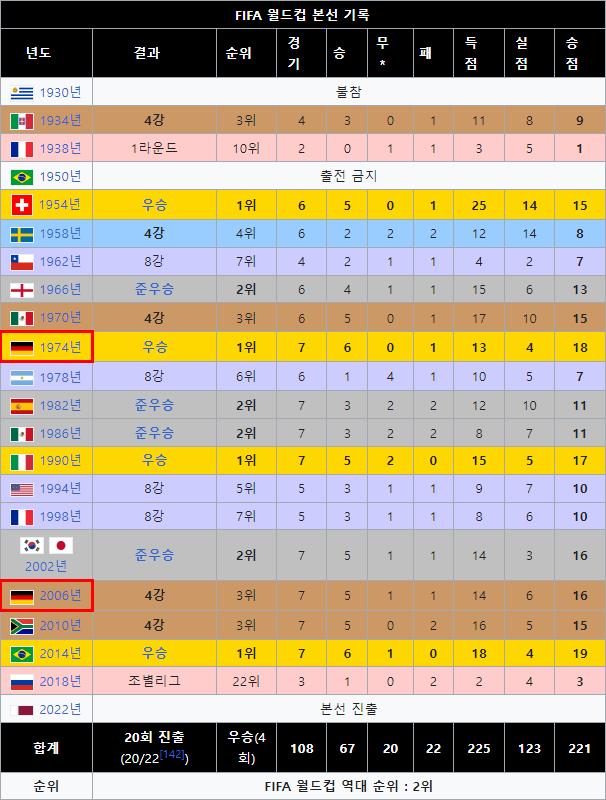Click the Switzerland flag icon beside 1954년
The width and height of the screenshot is (606, 800).
click(22, 205)
